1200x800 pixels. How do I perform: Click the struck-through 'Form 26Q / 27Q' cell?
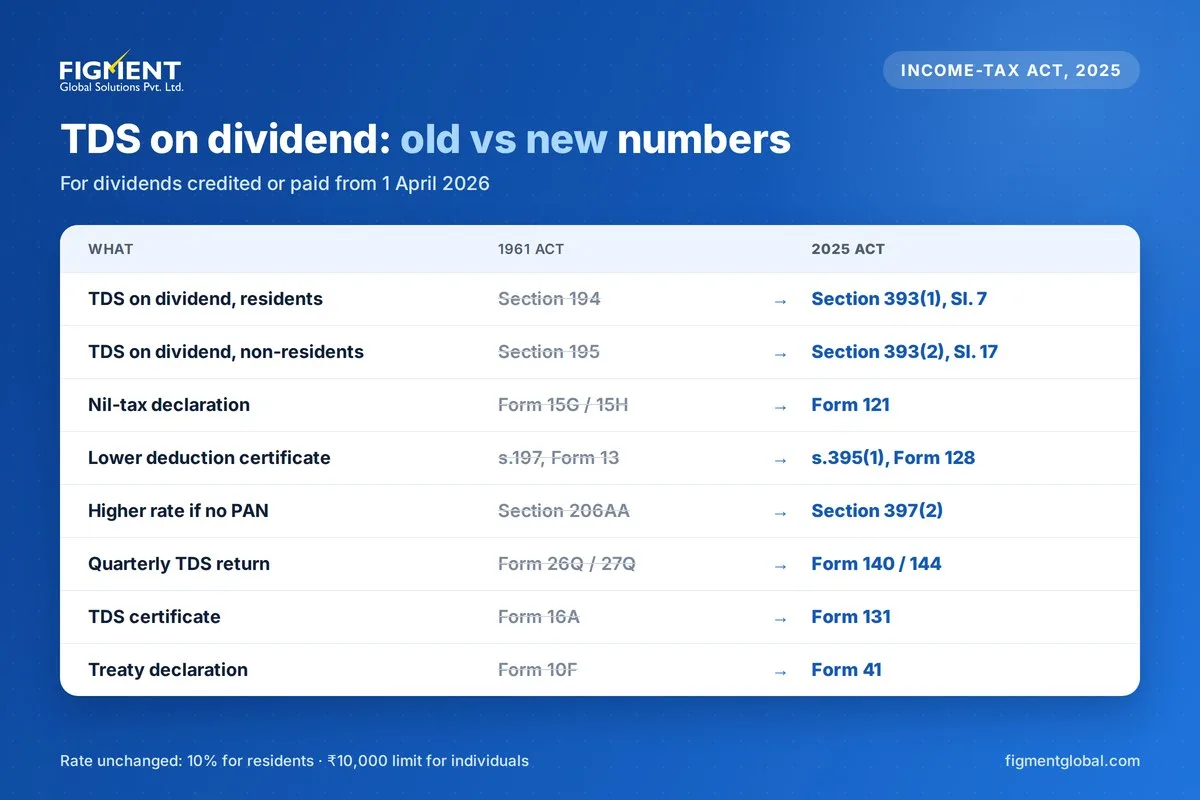pyautogui.click(x=567, y=564)
